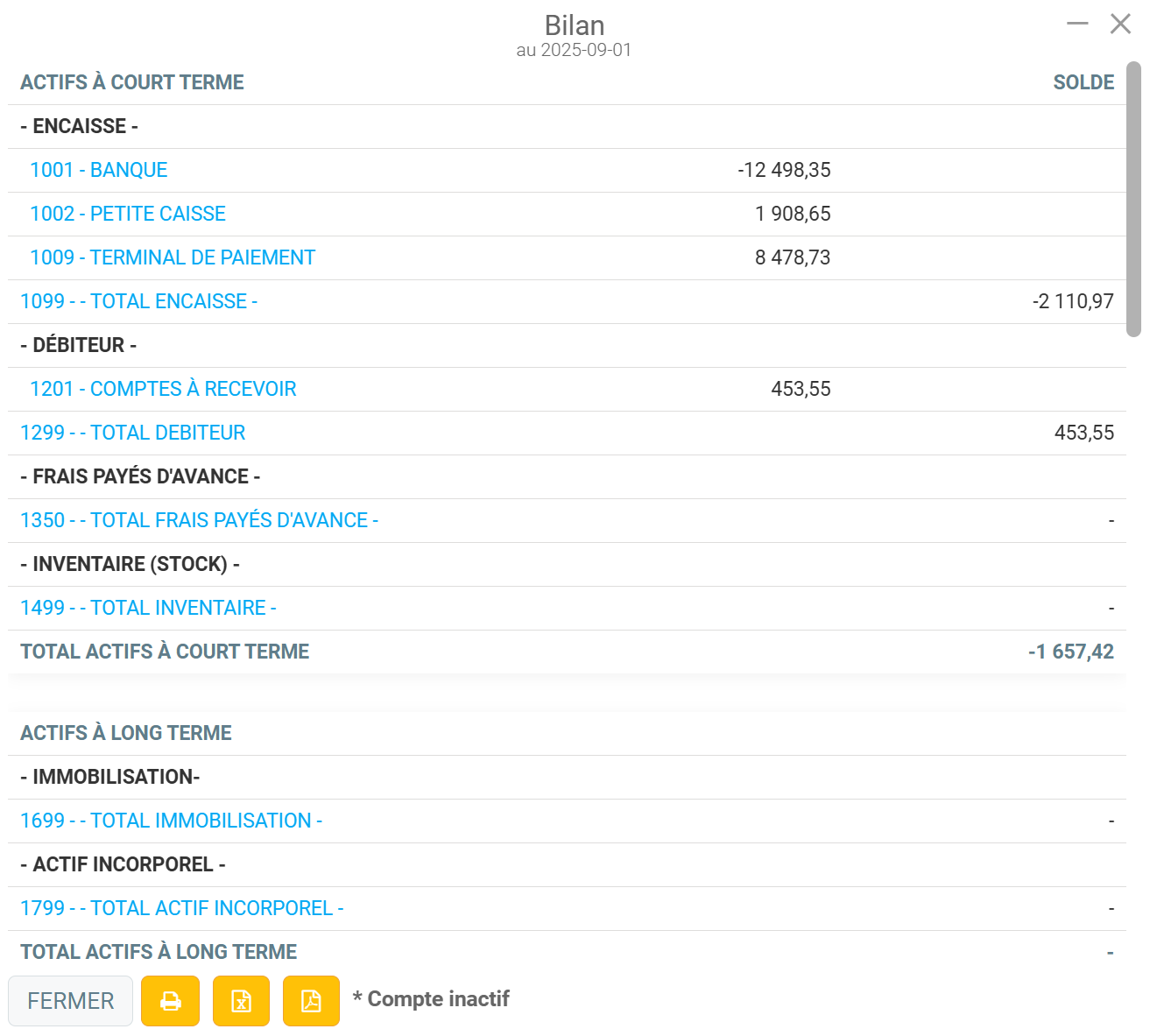Click the PETITE CAISSE value 1 908,65

click(793, 214)
